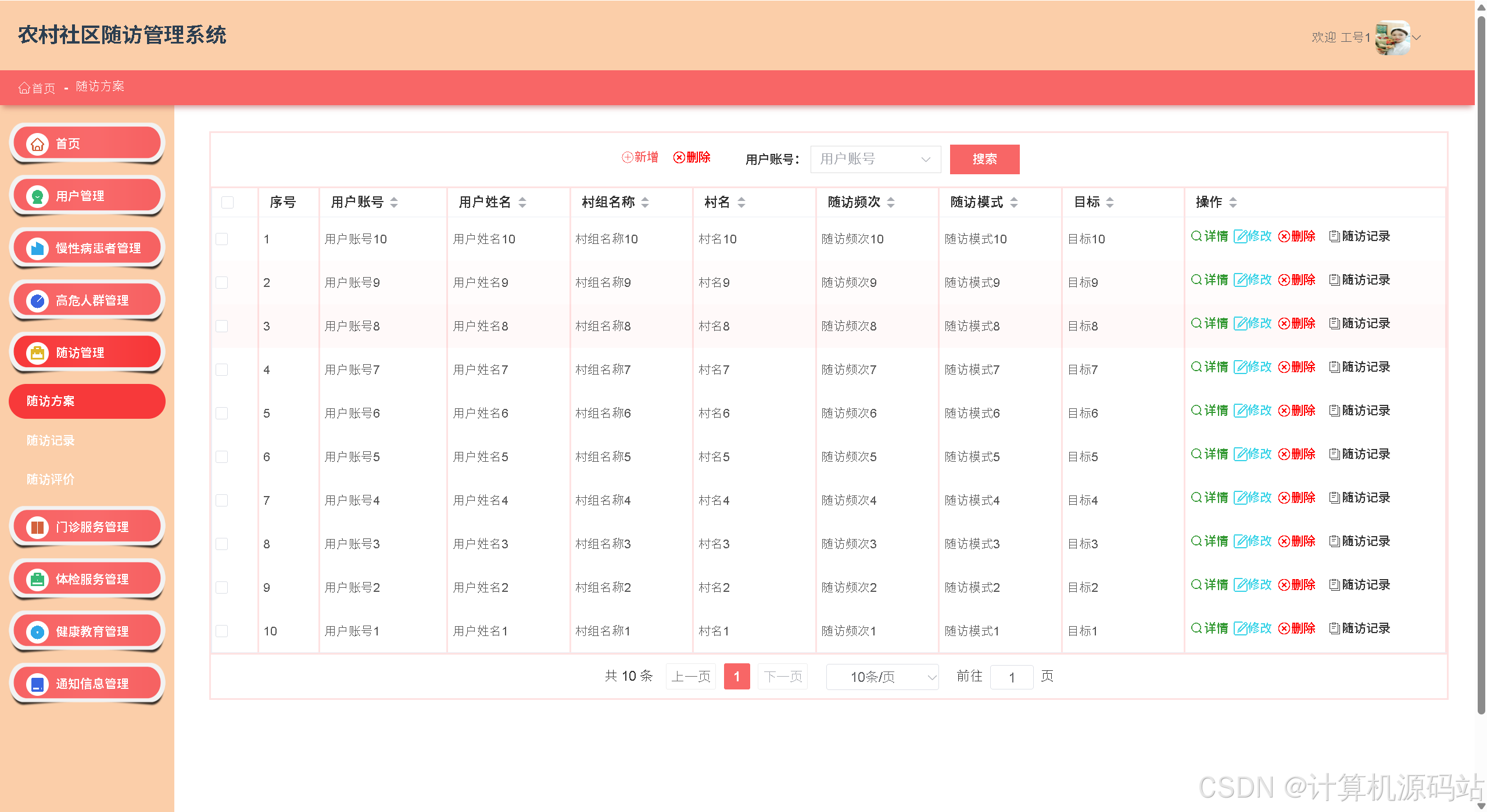Sort table by 目标 column arrows
Image resolution: width=1487 pixels, height=812 pixels.
[1110, 202]
